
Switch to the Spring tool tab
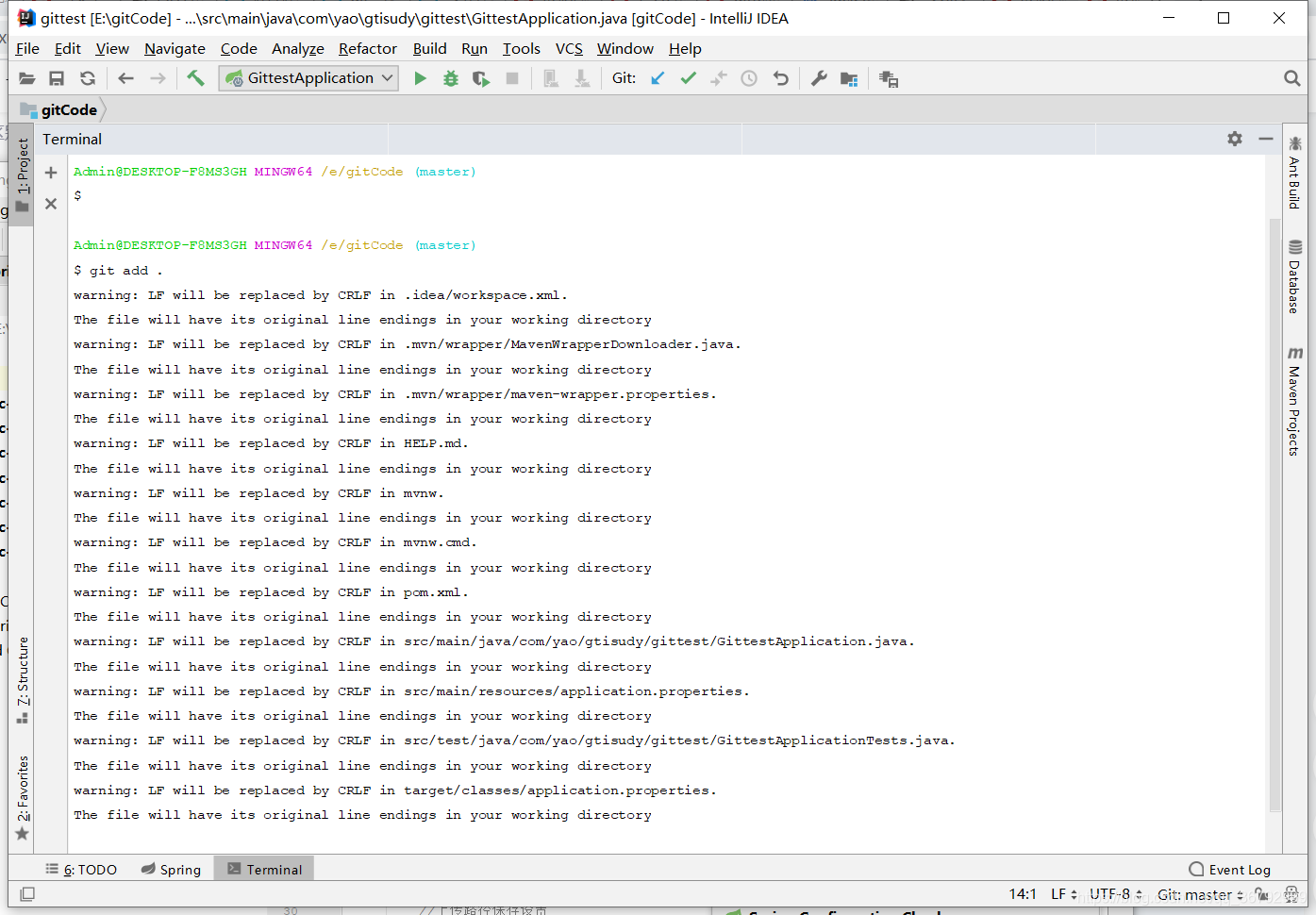[171, 870]
